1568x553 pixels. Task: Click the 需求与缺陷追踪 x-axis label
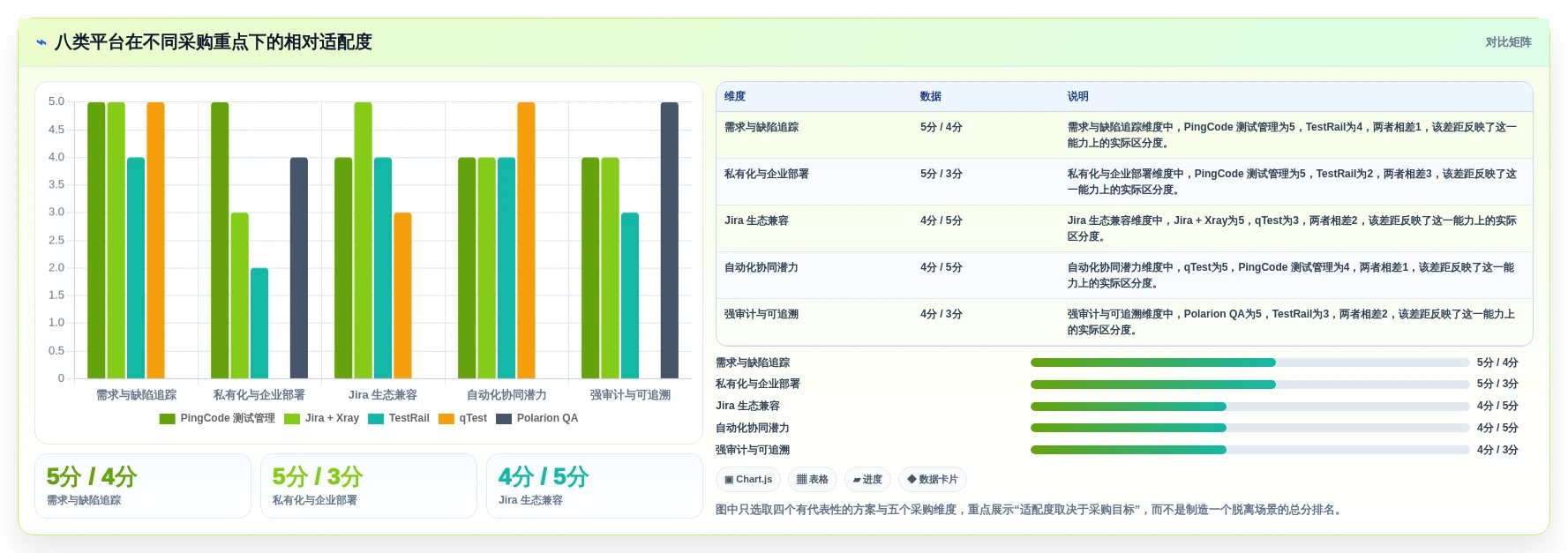pos(136,395)
